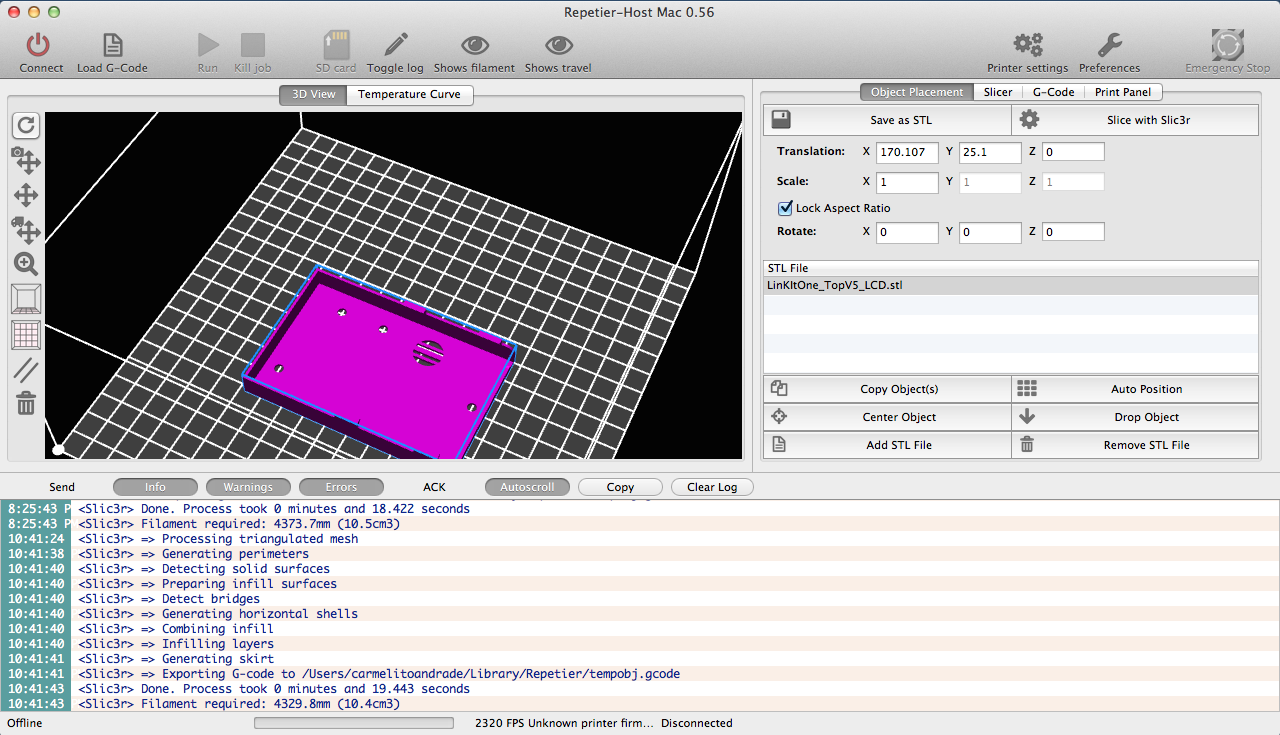Toggle the Shows filament eye icon

click(474, 45)
